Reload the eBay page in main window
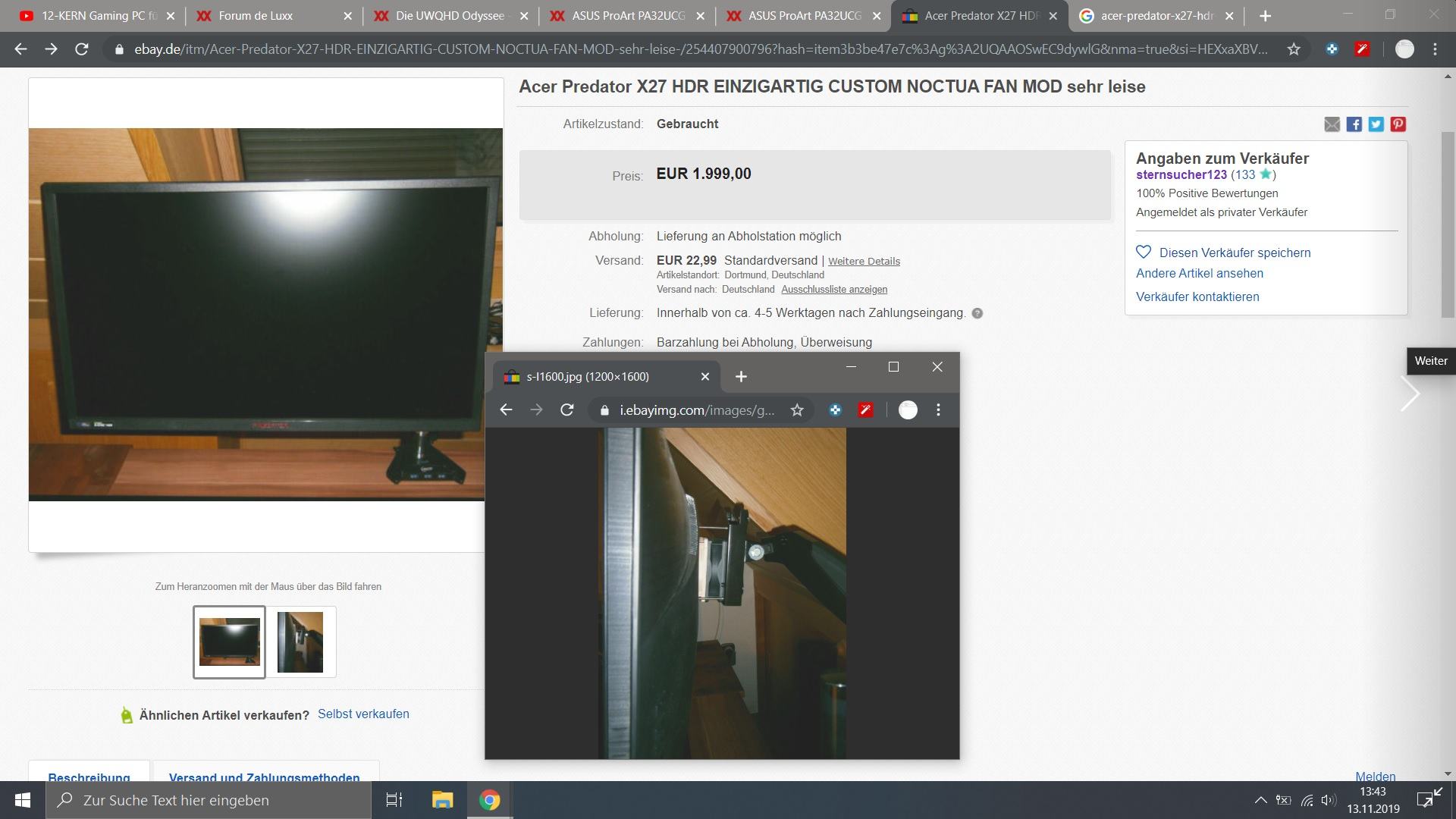Screen dimensions: 1456x819 click(81, 49)
